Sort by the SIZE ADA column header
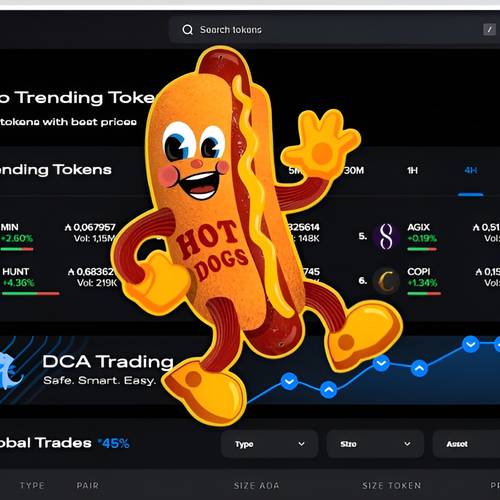This screenshot has height=500, width=500. [257, 486]
